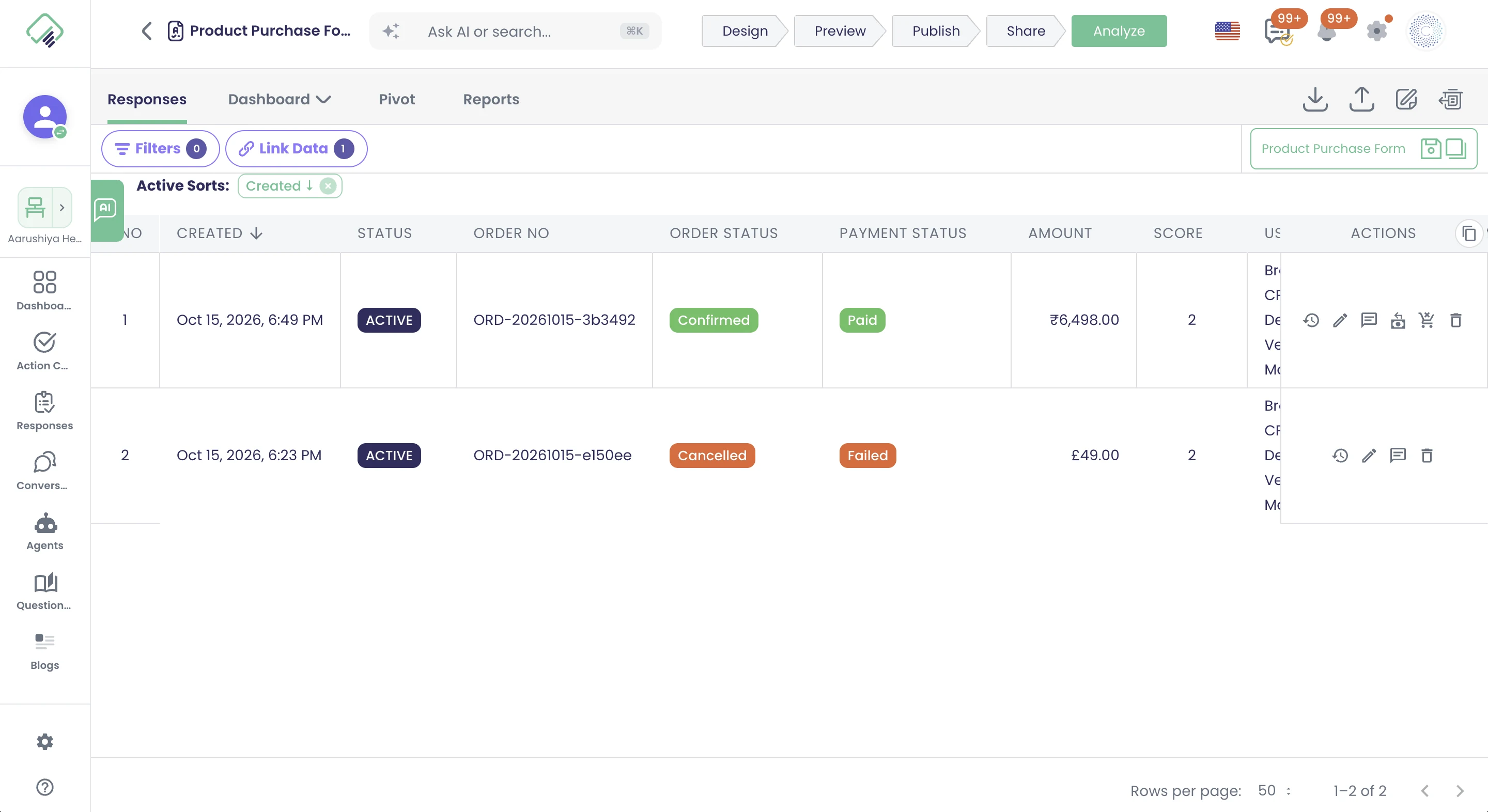The width and height of the screenshot is (1488, 812).
Task: Go to the Design step
Action: click(x=745, y=31)
